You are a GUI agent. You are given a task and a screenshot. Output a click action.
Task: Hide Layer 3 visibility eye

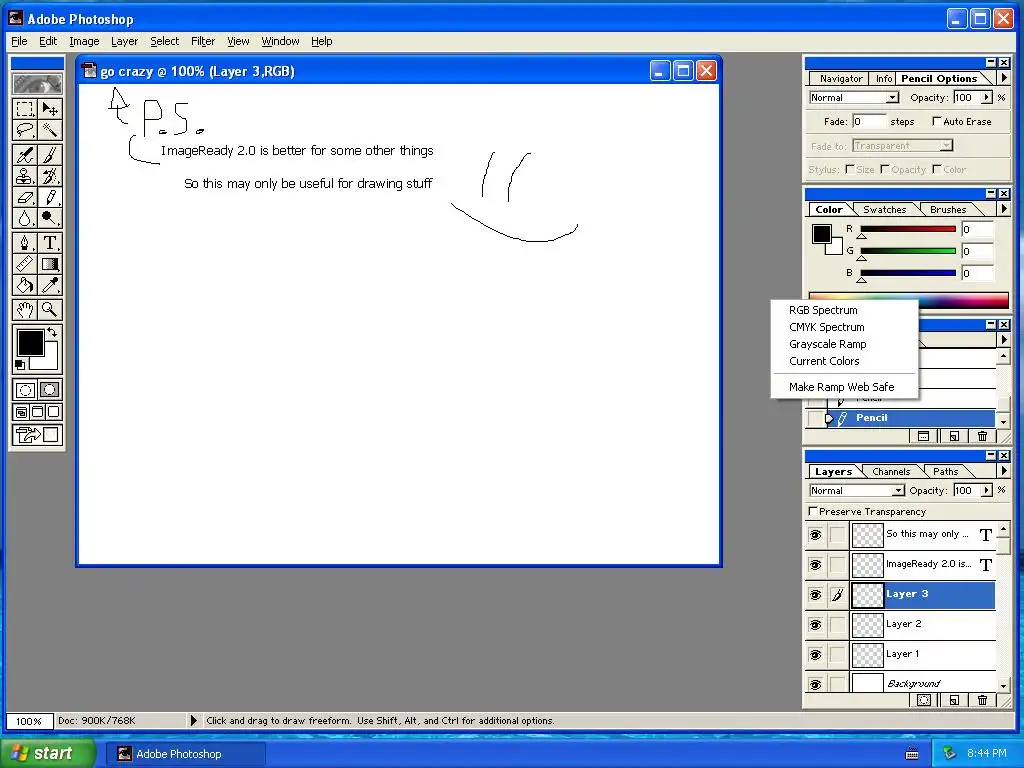point(816,594)
